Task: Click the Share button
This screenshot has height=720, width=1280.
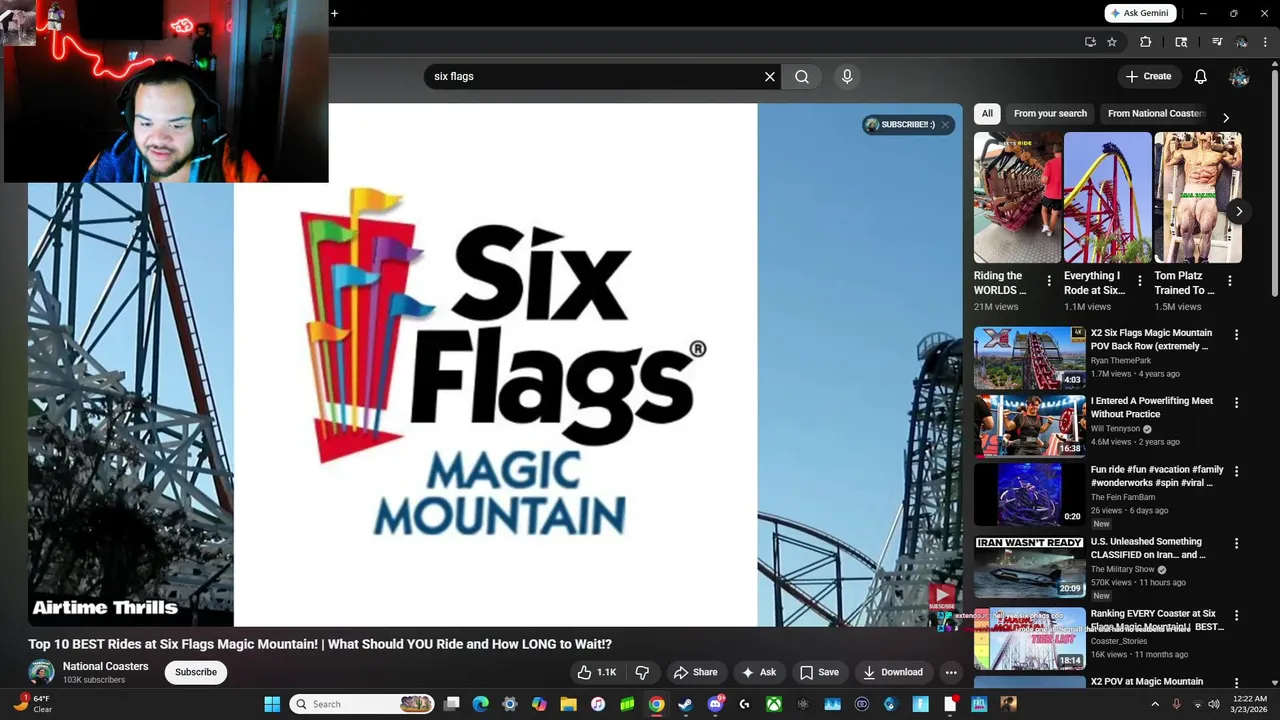Action: [695, 672]
